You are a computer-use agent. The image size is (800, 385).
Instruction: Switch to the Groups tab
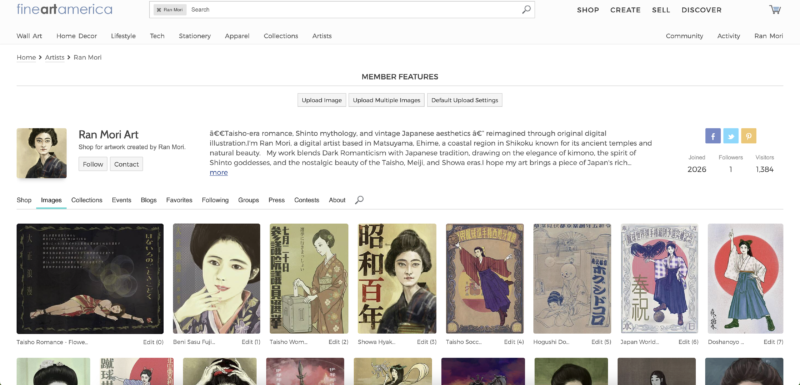(248, 200)
